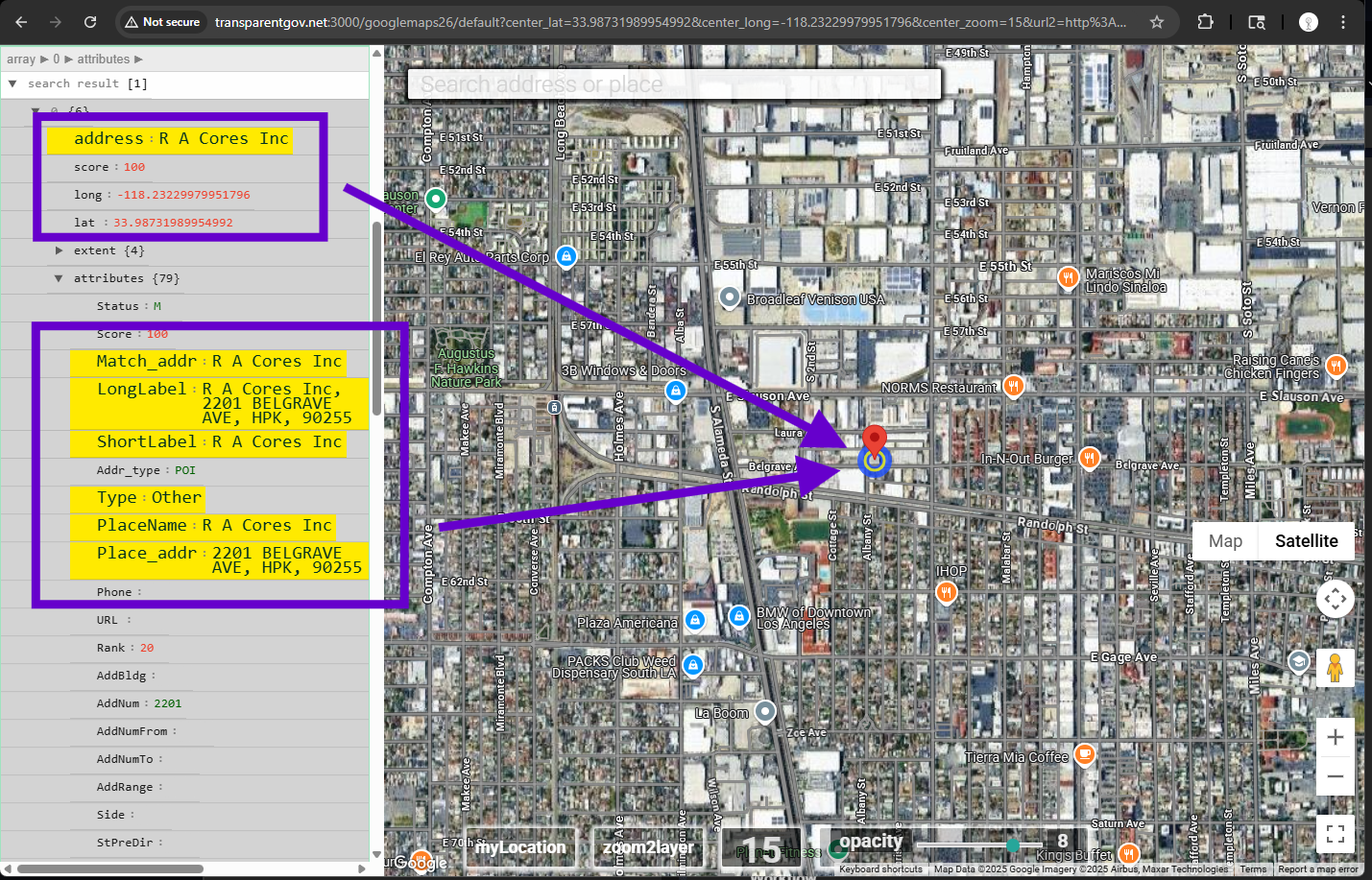1372x880 pixels.
Task: Toggle fullscreen map view
Action: (x=1335, y=834)
